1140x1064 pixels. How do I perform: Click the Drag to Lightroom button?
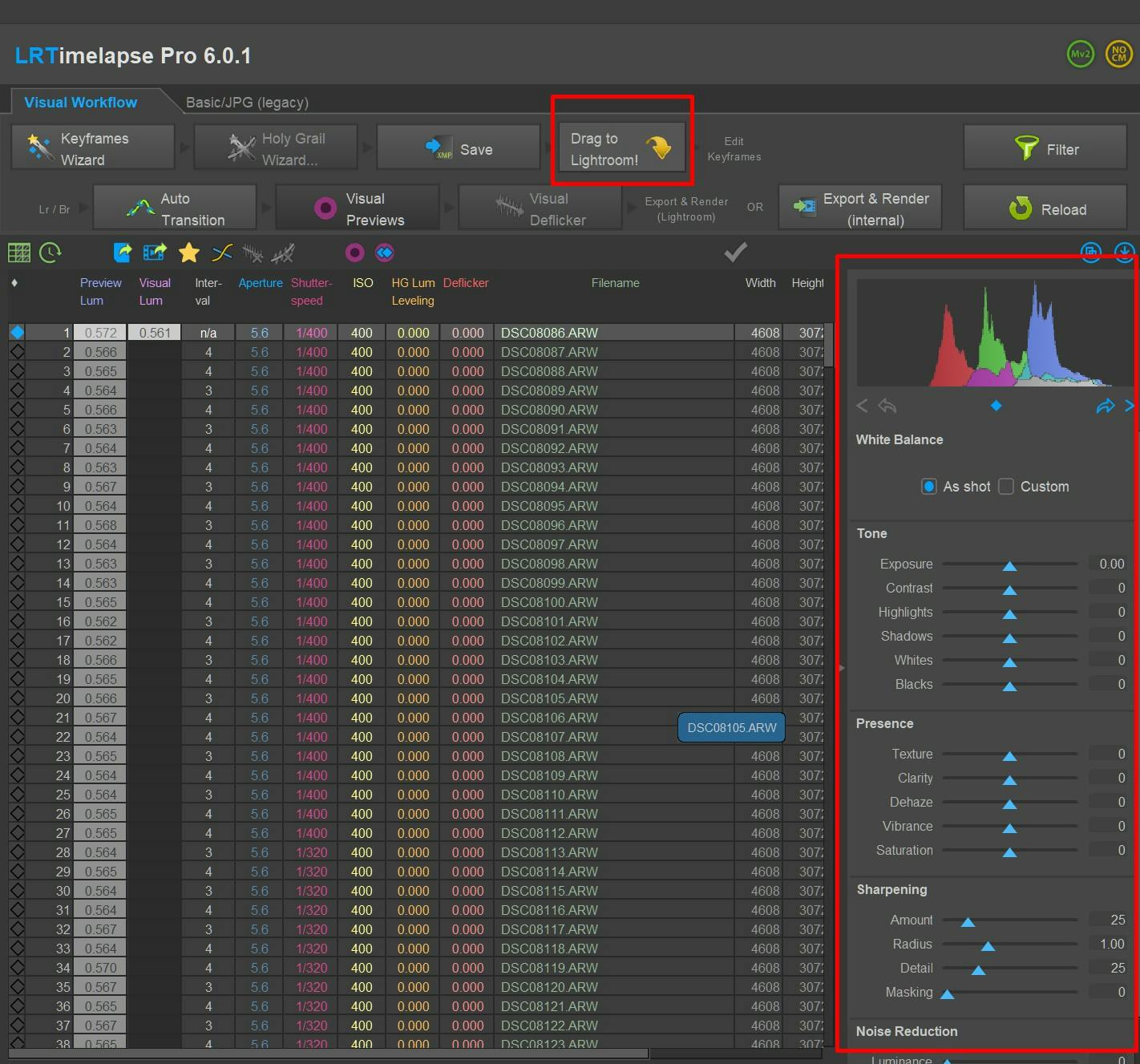pos(621,148)
